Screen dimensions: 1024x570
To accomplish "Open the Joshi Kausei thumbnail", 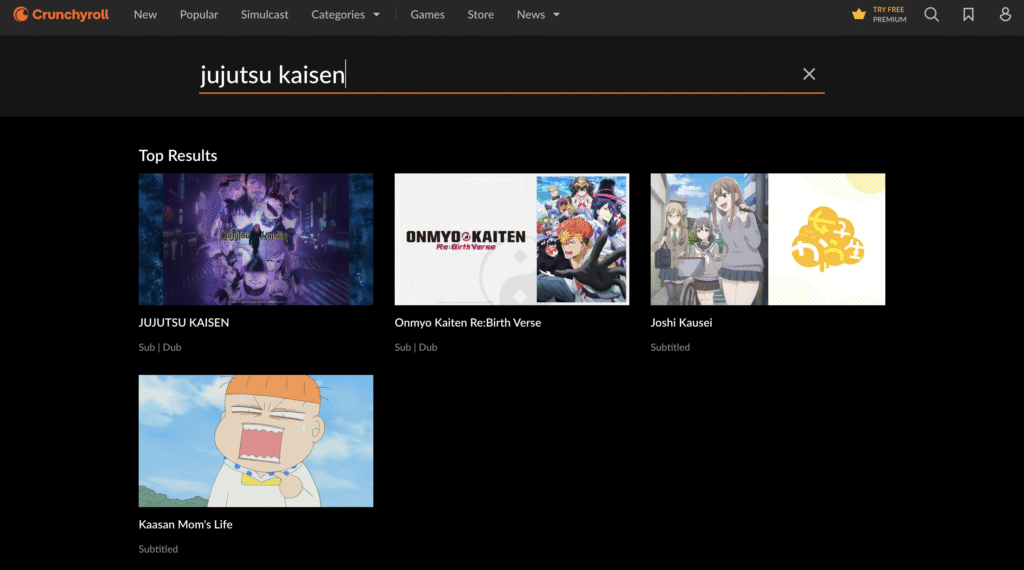I will pyautogui.click(x=768, y=239).
